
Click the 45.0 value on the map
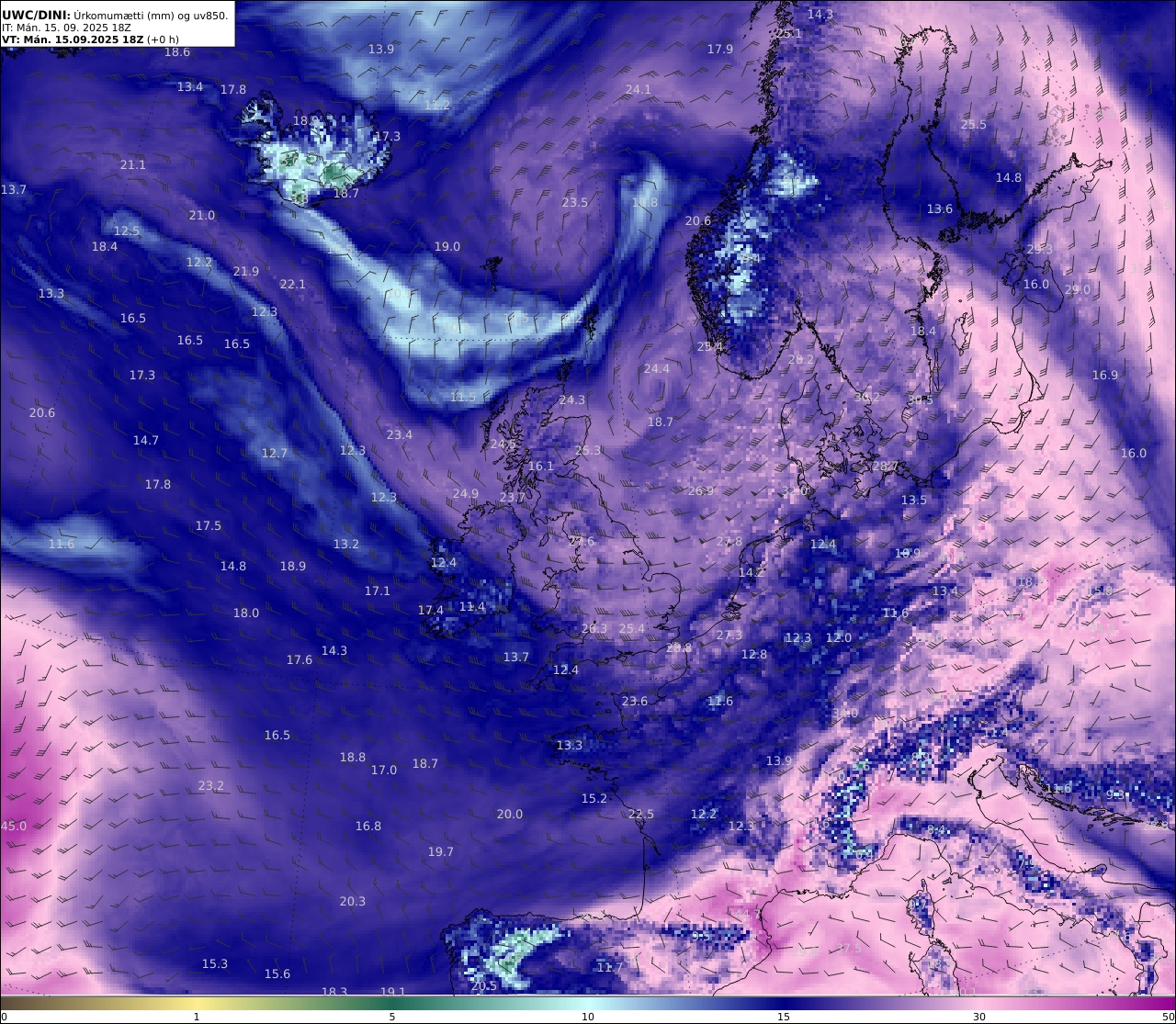point(13,827)
